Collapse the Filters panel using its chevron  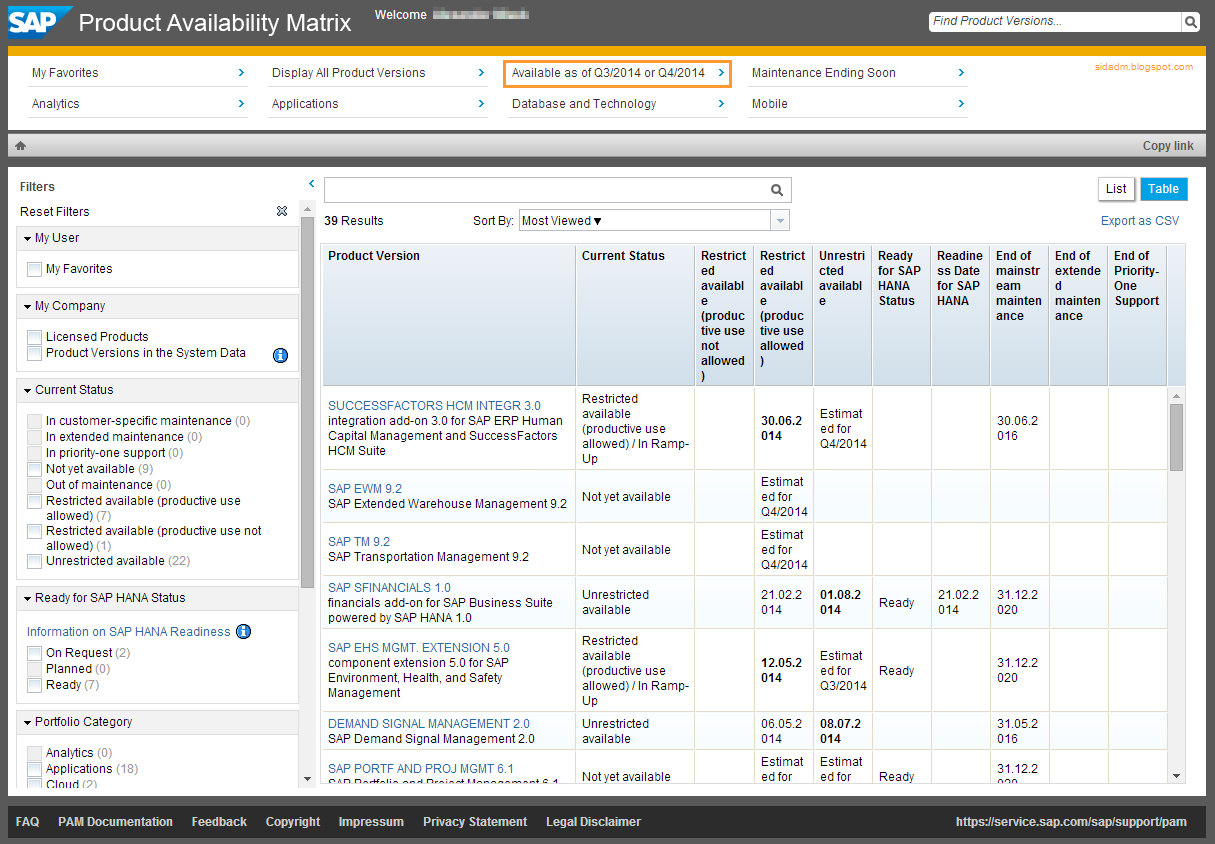pos(310,184)
